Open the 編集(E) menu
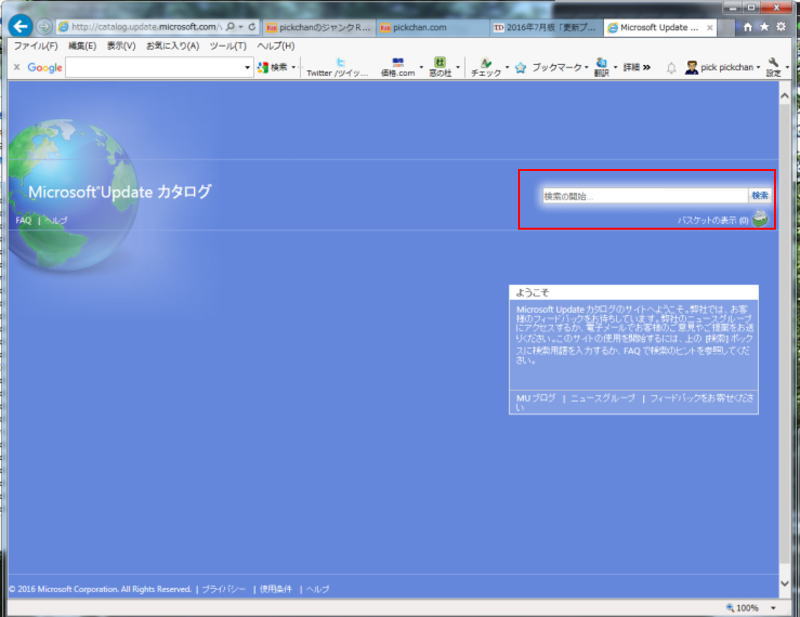Image resolution: width=800 pixels, height=617 pixels. (82, 46)
